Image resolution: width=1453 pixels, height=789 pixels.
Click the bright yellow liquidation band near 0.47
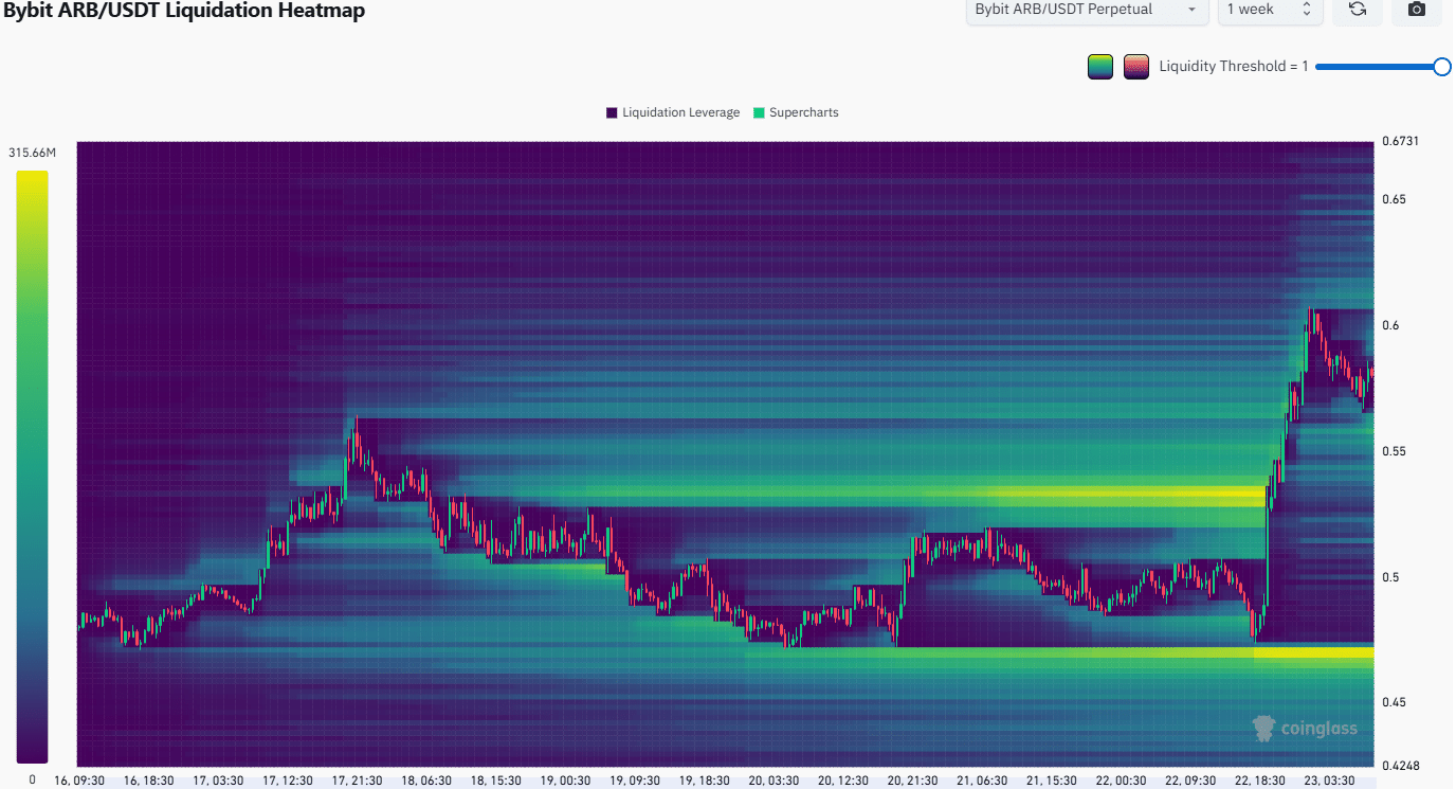click(1314, 653)
